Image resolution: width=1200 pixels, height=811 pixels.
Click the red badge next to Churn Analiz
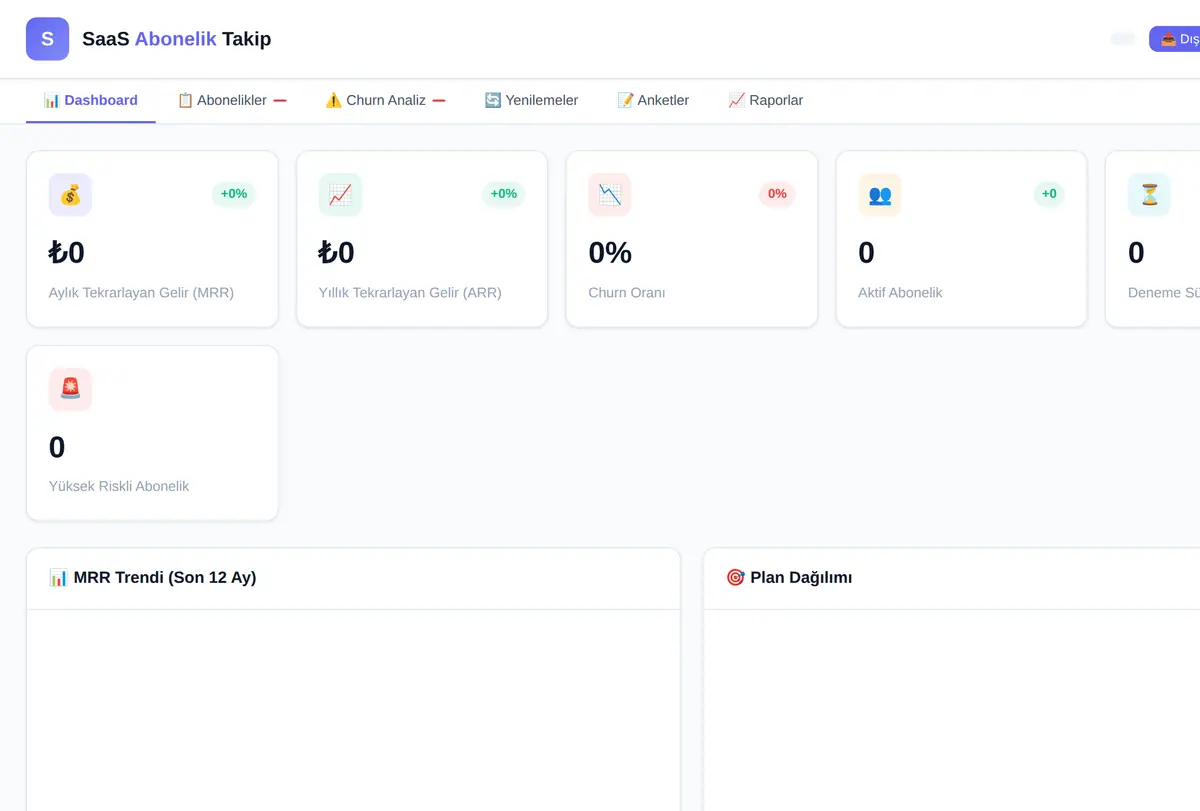click(439, 100)
